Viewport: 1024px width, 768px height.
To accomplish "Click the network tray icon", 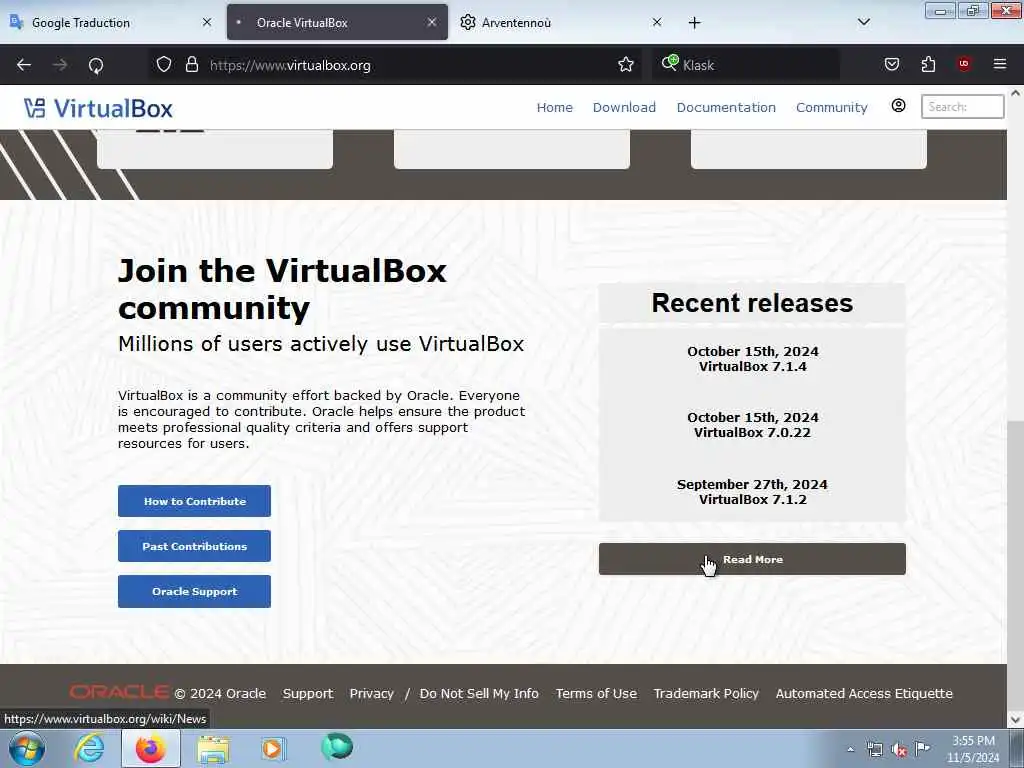I will click(875, 749).
